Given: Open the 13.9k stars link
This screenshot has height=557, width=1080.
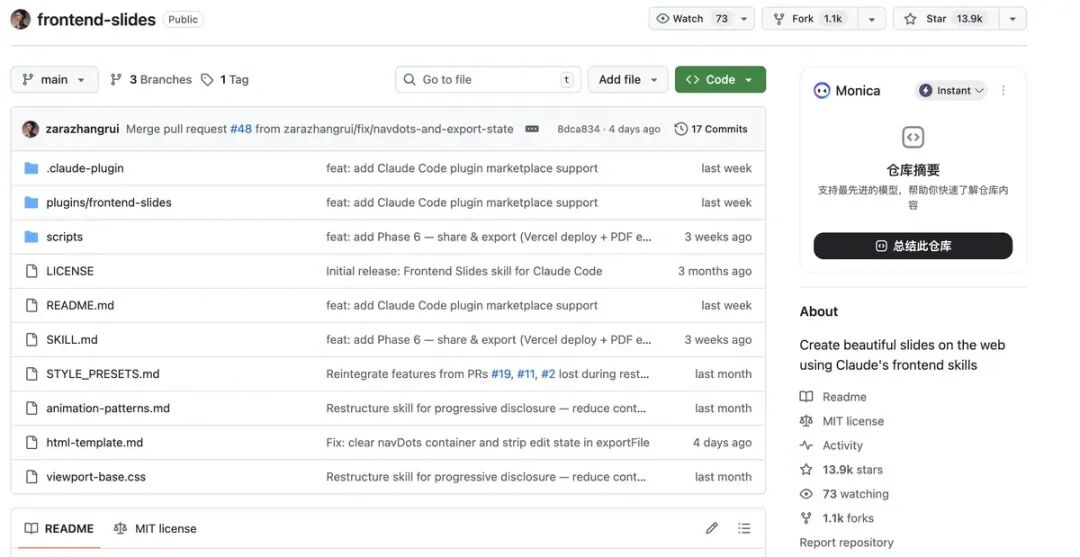Looking at the screenshot, I should (x=841, y=470).
